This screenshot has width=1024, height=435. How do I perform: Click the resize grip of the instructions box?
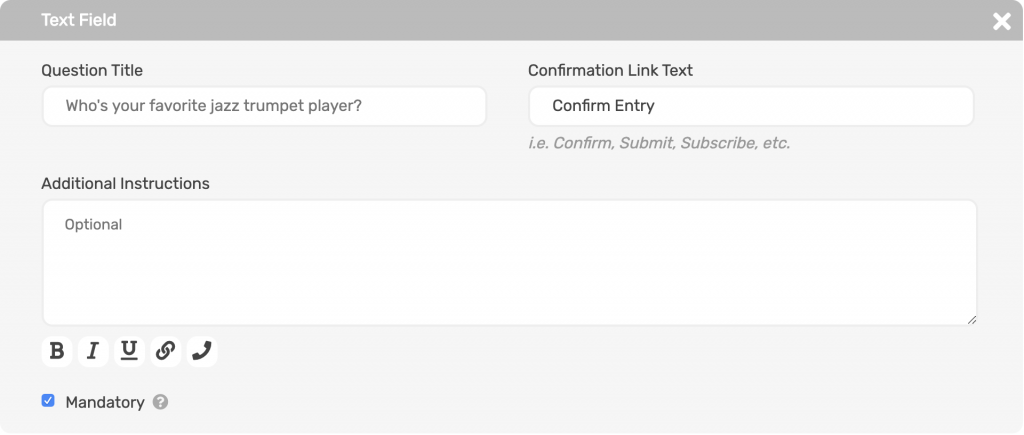[x=971, y=319]
